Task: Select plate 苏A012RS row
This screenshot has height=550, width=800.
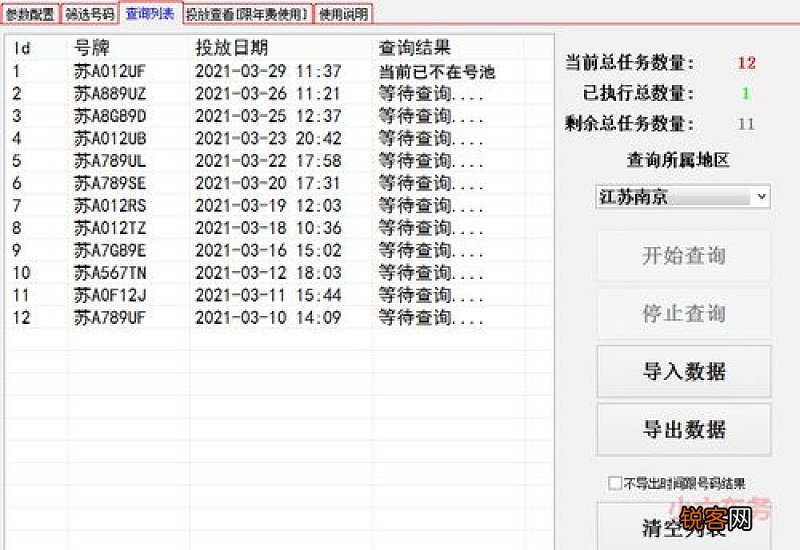Action: pos(281,206)
